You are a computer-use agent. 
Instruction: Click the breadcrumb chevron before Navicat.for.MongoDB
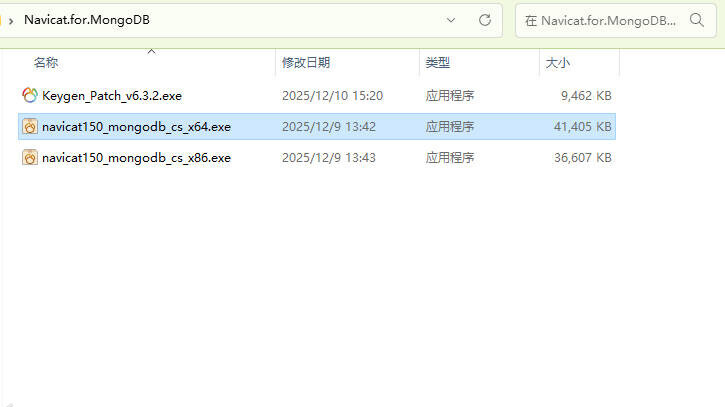[11, 21]
